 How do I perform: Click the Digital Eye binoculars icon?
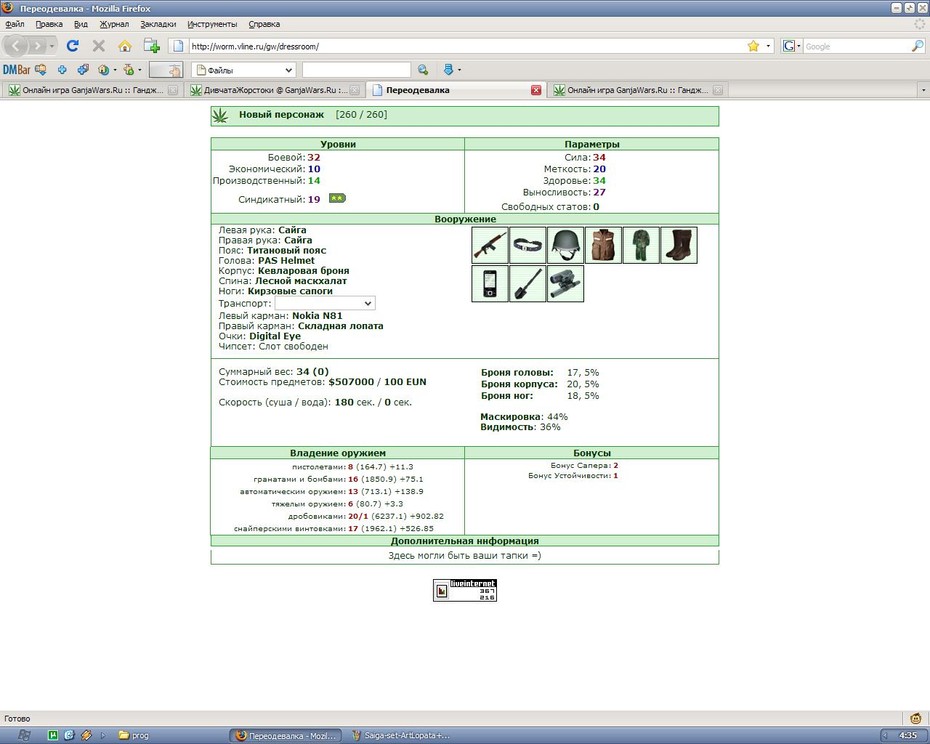pos(565,284)
